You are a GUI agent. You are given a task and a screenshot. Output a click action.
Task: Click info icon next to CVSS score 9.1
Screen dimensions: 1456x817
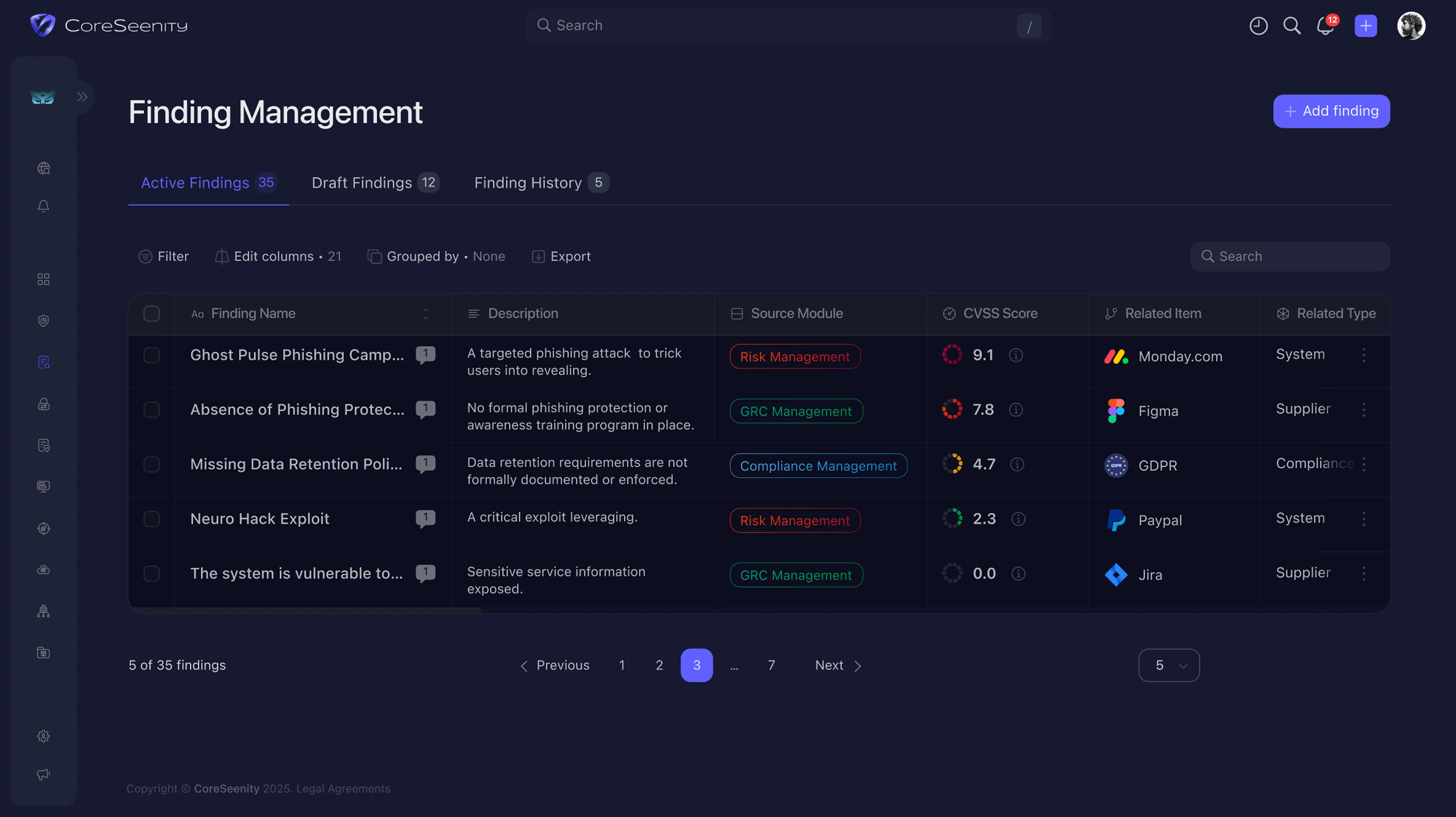click(x=1016, y=355)
